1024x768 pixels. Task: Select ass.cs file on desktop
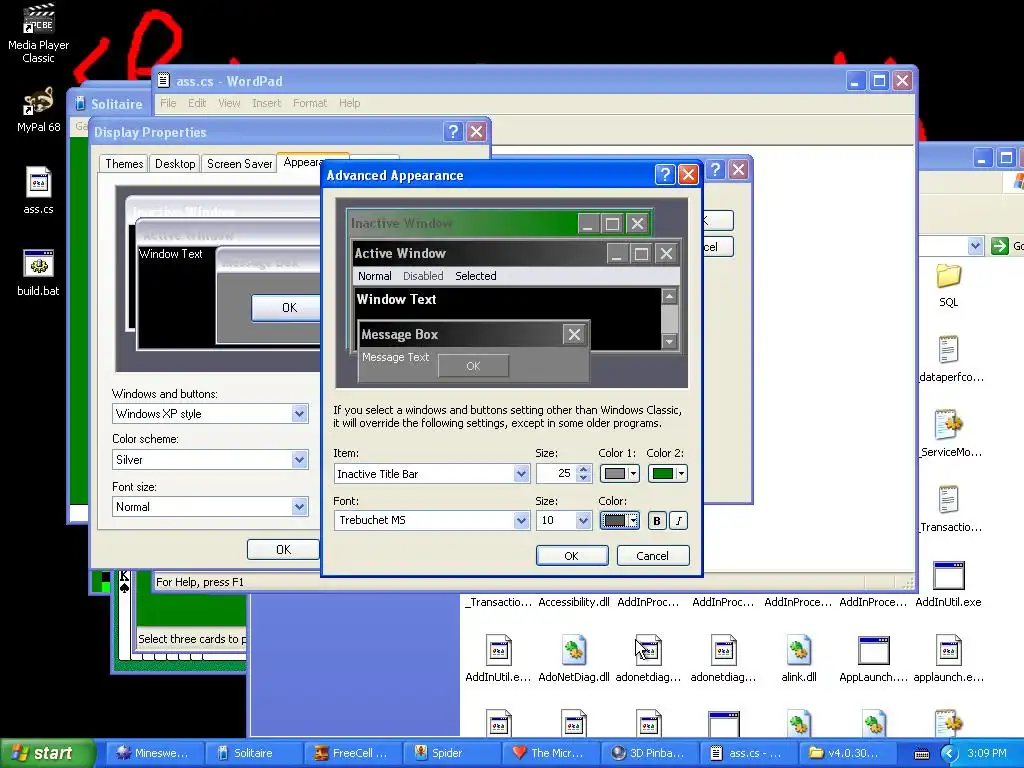click(x=38, y=191)
